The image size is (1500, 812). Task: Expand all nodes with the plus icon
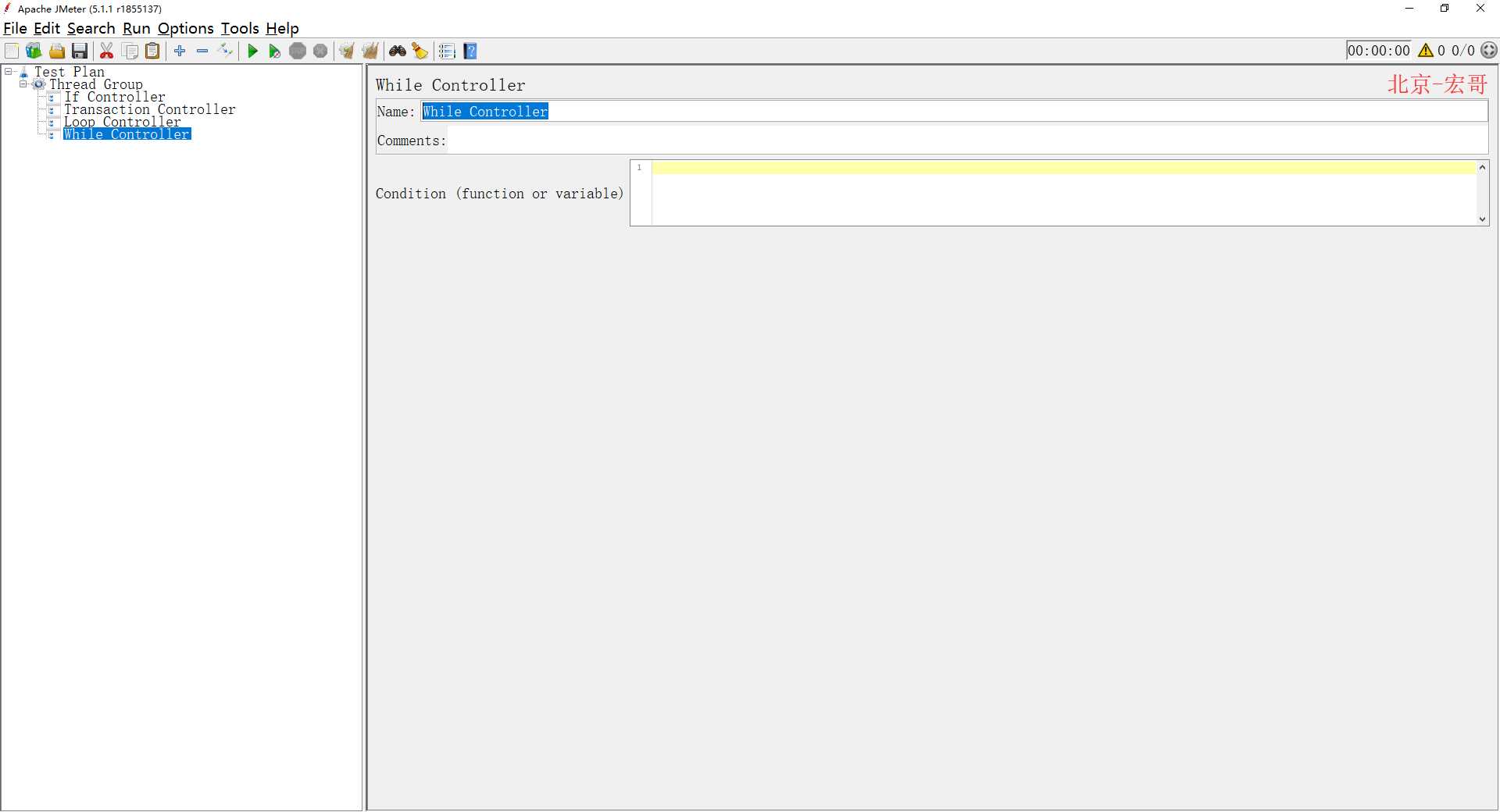180,52
